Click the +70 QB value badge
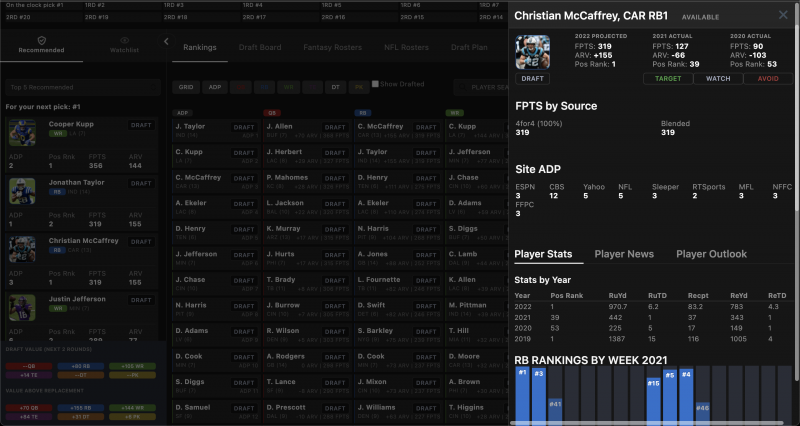The height and width of the screenshot is (426, 800). coord(29,408)
